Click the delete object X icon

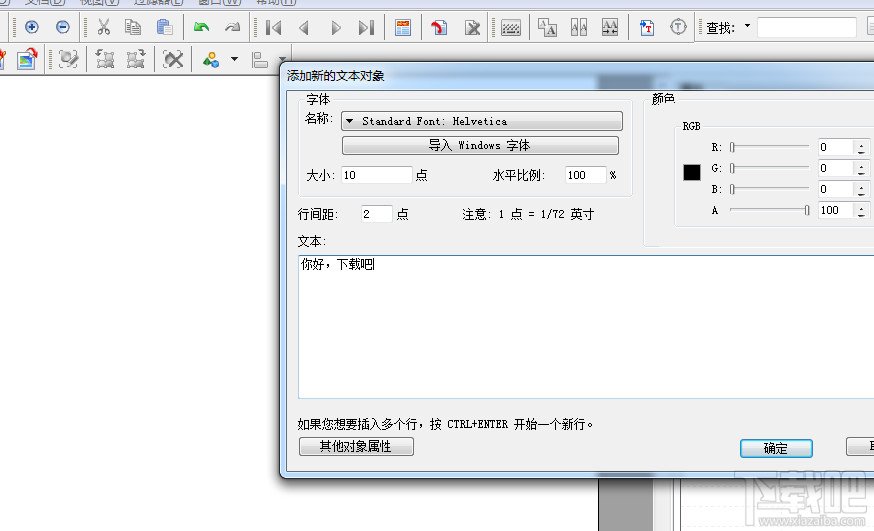click(173, 59)
